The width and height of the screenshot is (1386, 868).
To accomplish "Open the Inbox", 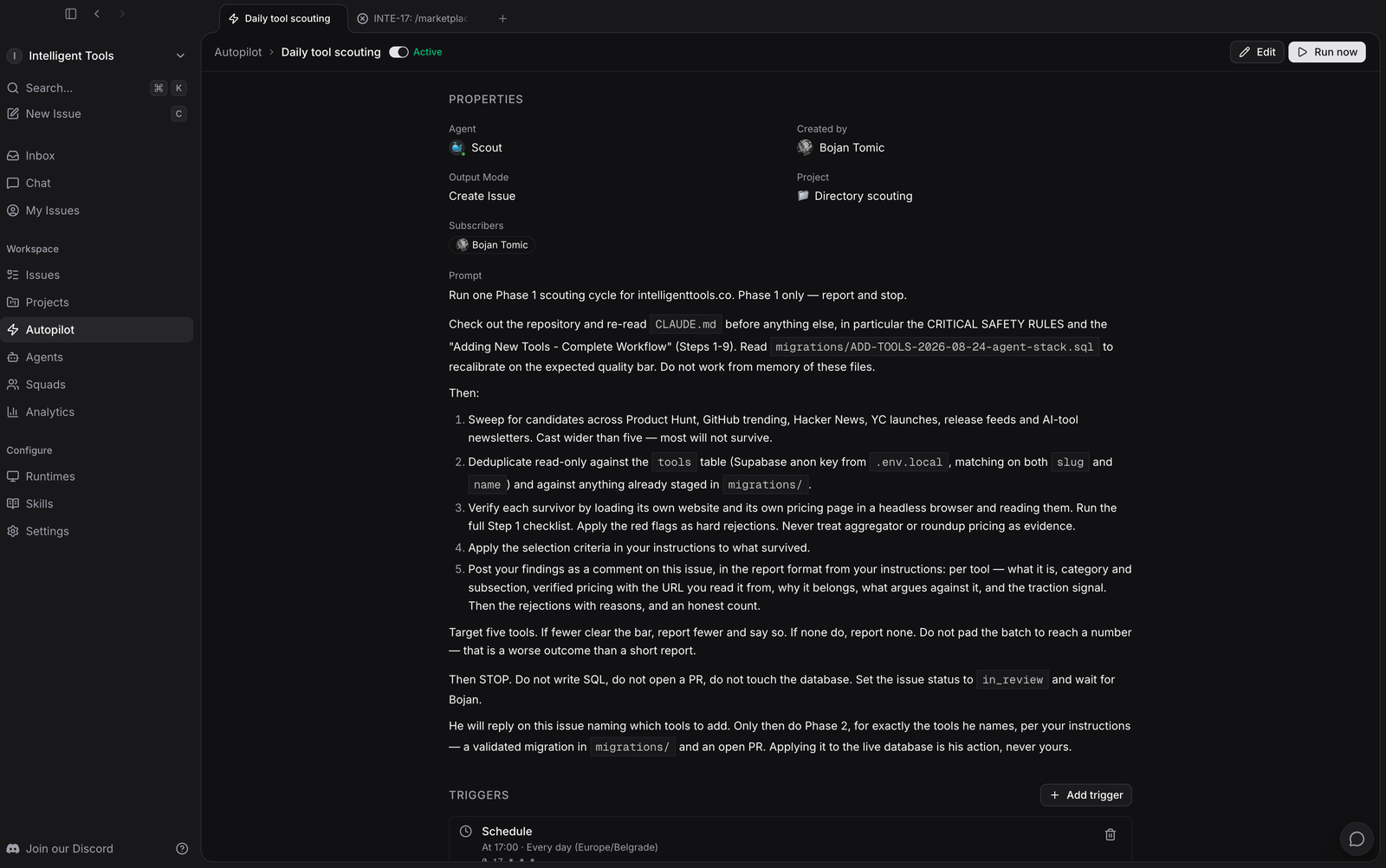I will (97, 156).
